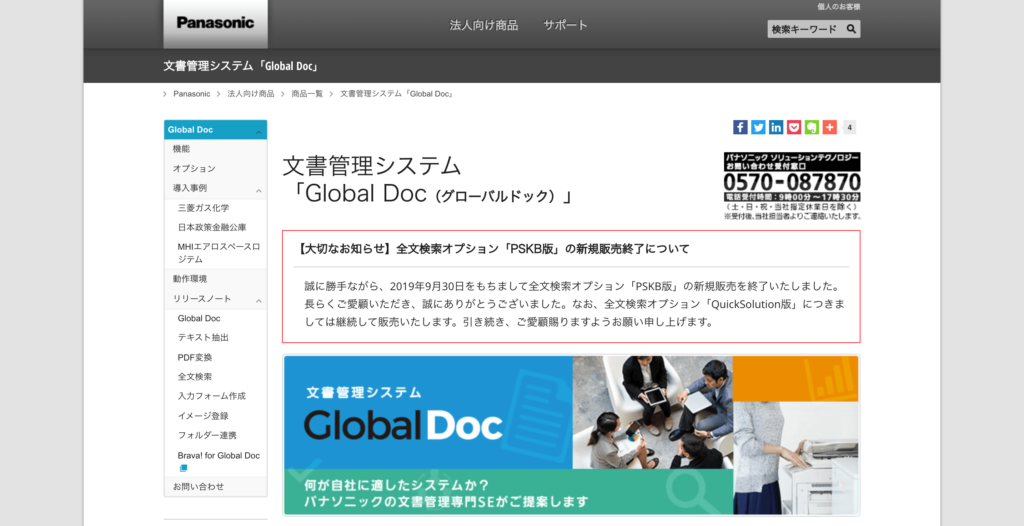Screen dimensions: 1024x526
Task: Open Global Doc release notes link
Action: (x=199, y=318)
